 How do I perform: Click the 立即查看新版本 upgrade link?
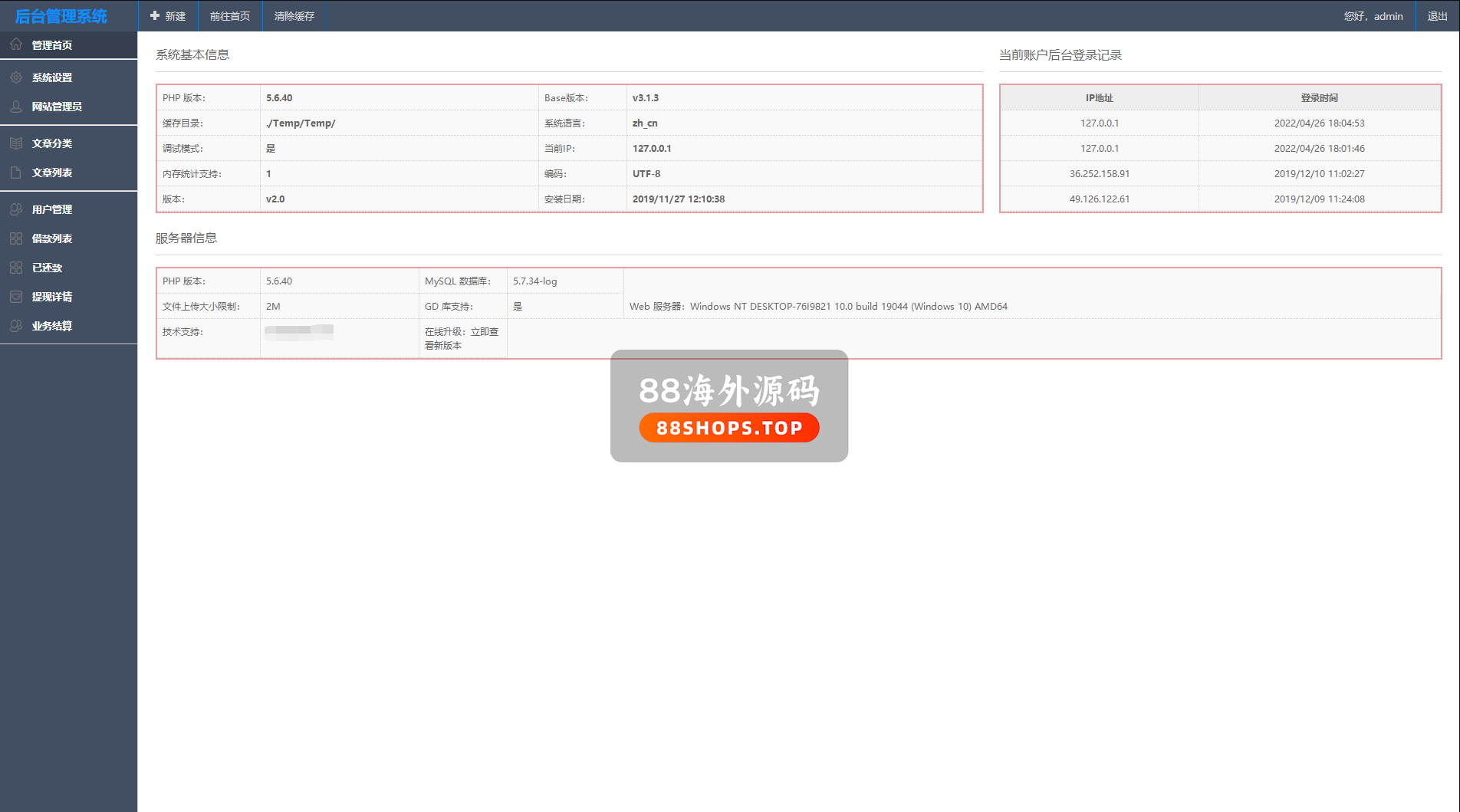462,338
